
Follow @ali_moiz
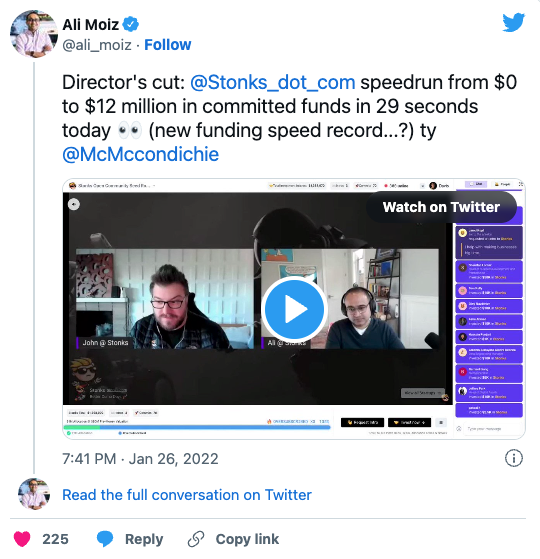pyautogui.click(x=168, y=45)
